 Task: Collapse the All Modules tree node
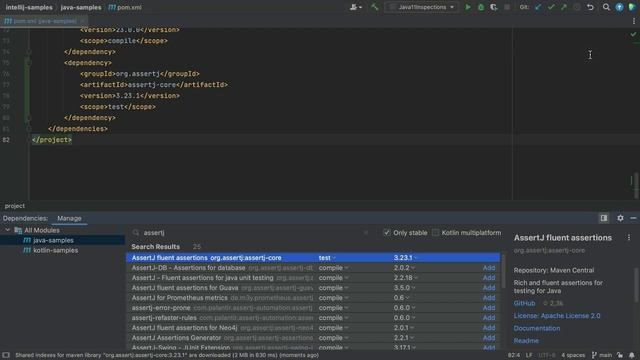pos(7,230)
